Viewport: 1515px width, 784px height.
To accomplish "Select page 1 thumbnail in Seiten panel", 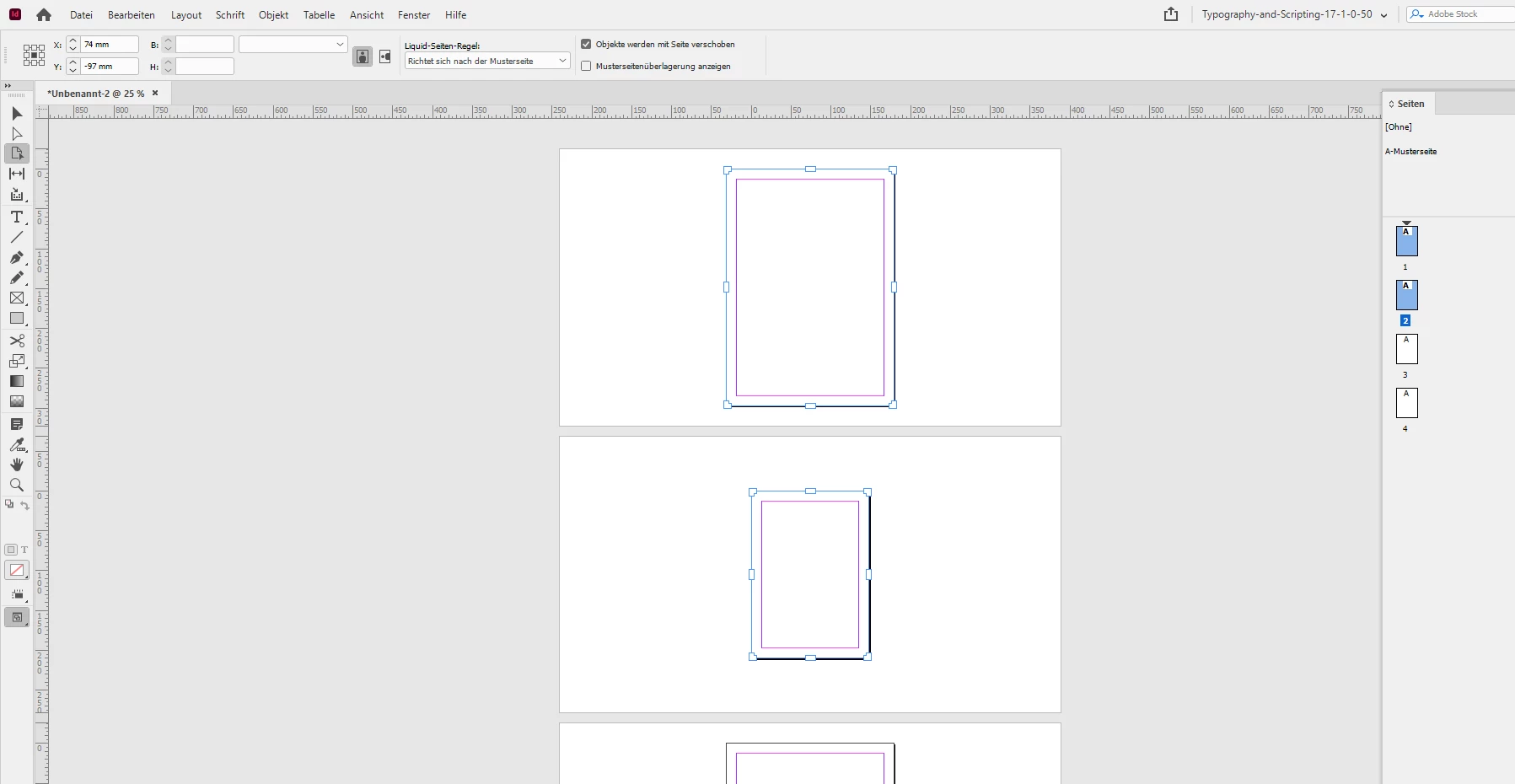I will point(1407,241).
